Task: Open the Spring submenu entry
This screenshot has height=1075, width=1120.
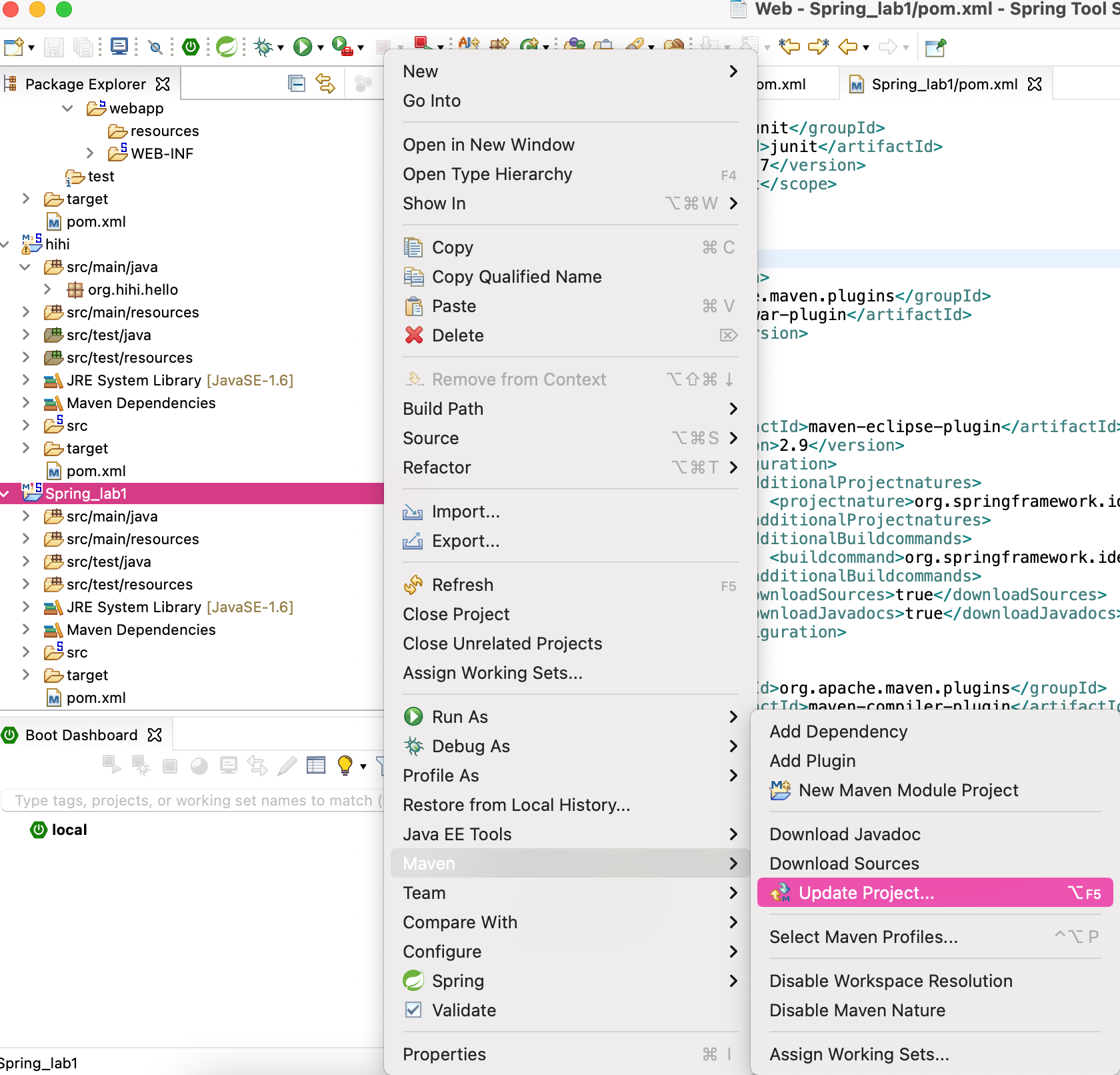Action: (570, 981)
